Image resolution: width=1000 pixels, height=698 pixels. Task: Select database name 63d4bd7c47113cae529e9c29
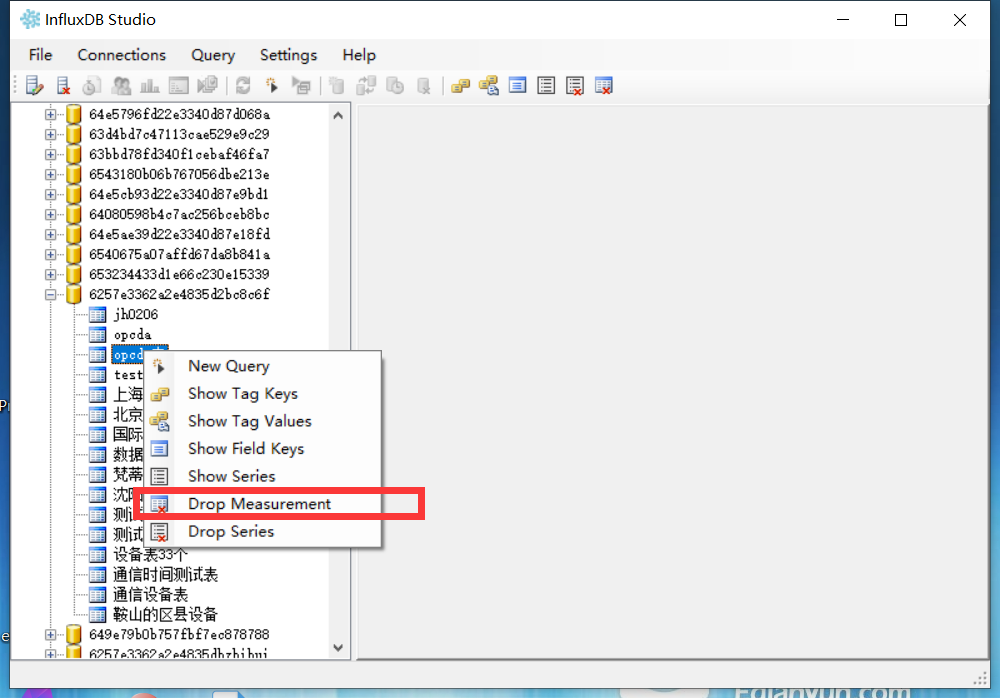[x=179, y=134]
